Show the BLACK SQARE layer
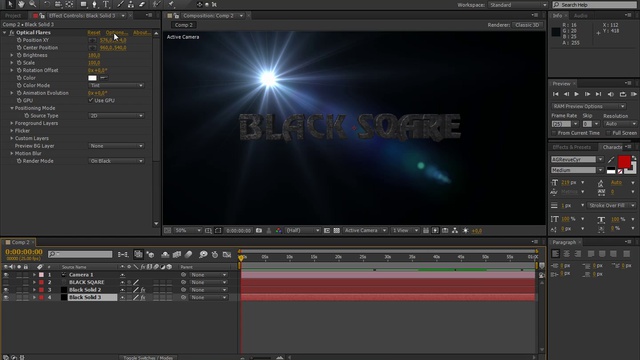 6,282
